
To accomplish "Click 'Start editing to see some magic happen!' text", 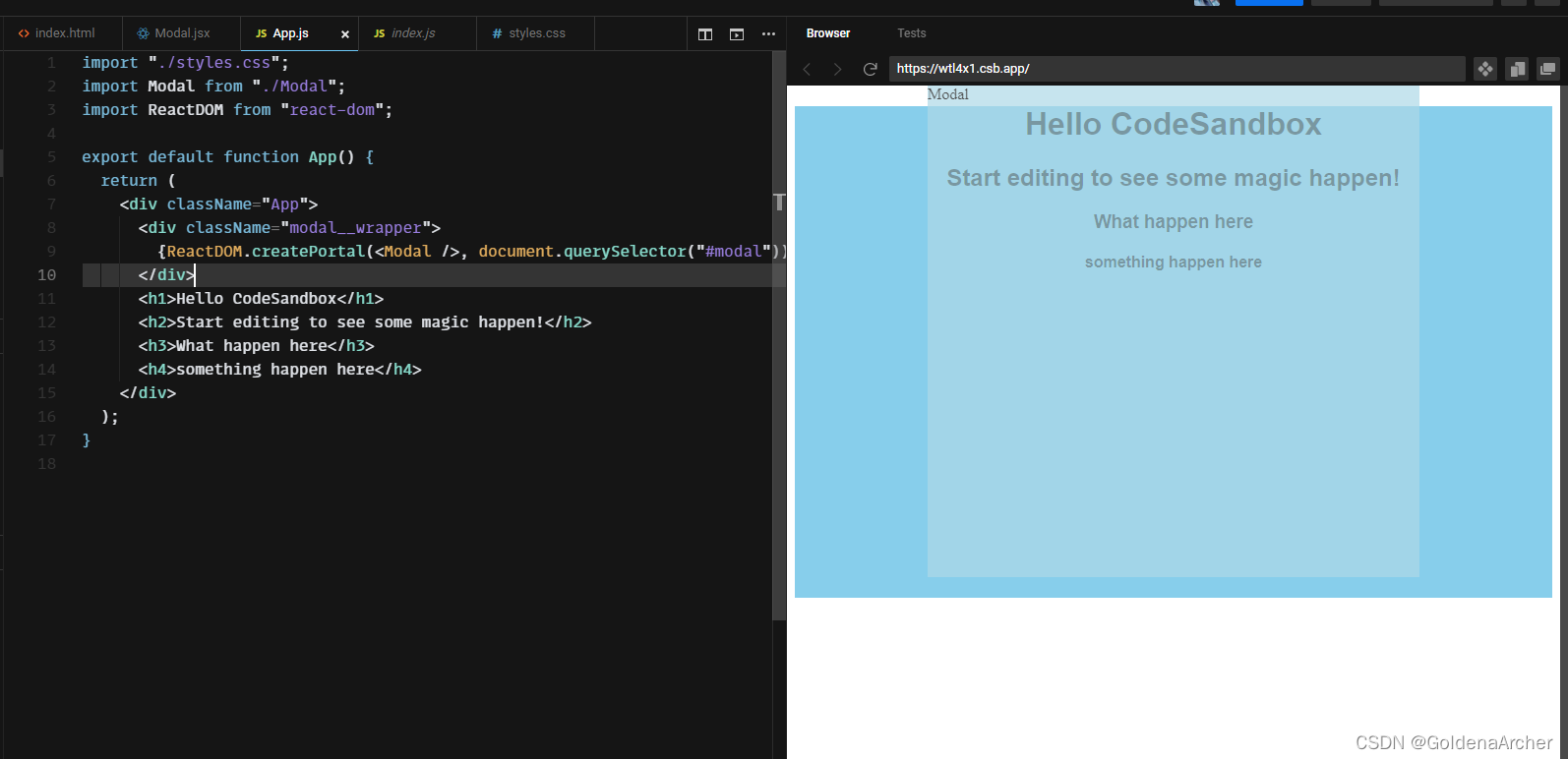I will click(1174, 178).
